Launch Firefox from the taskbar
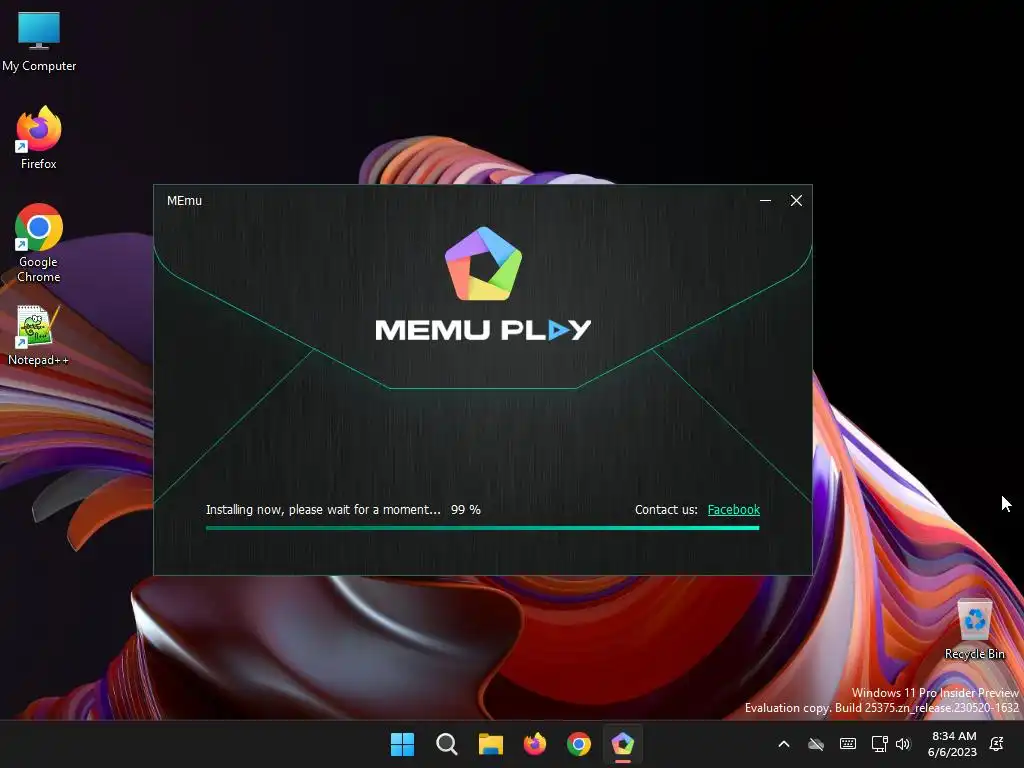This screenshot has width=1024, height=768. click(x=535, y=744)
